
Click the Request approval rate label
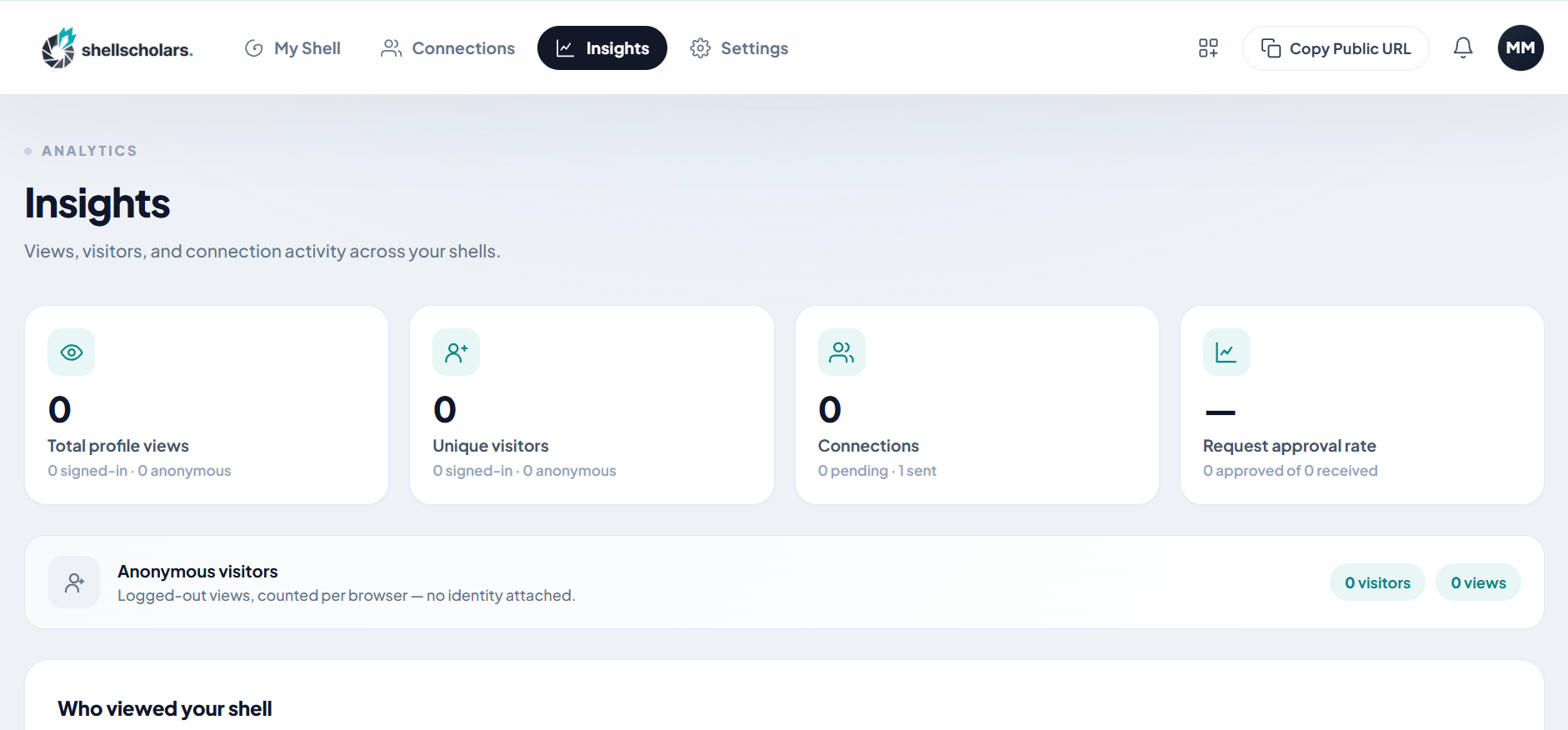tap(1289, 446)
